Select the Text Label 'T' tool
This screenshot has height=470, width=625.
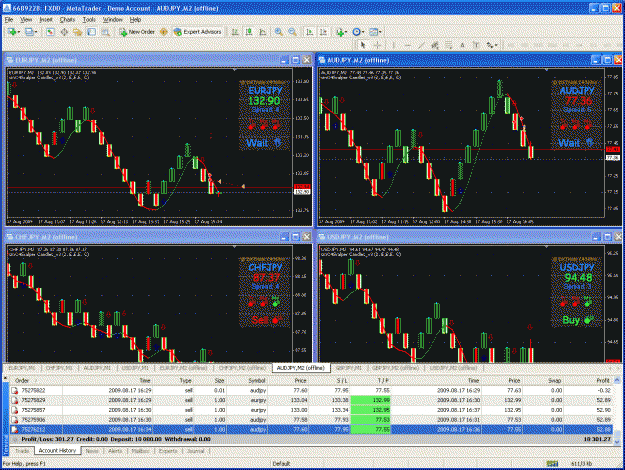click(x=476, y=45)
